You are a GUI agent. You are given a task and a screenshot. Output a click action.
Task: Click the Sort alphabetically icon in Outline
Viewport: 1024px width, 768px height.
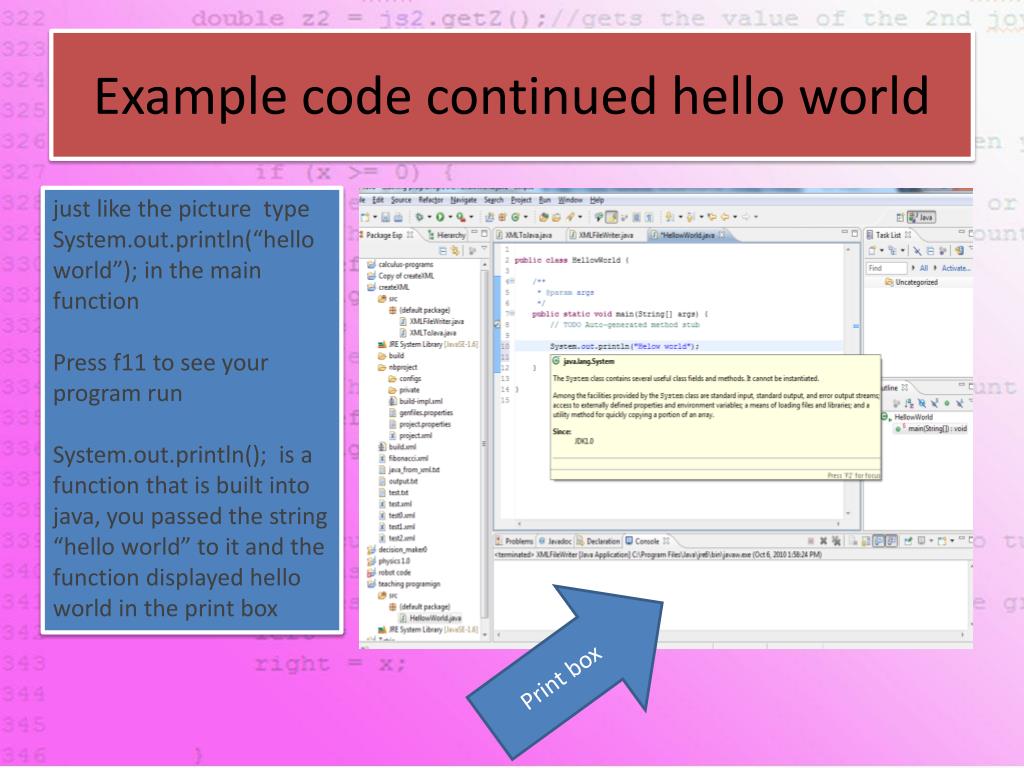(x=908, y=404)
